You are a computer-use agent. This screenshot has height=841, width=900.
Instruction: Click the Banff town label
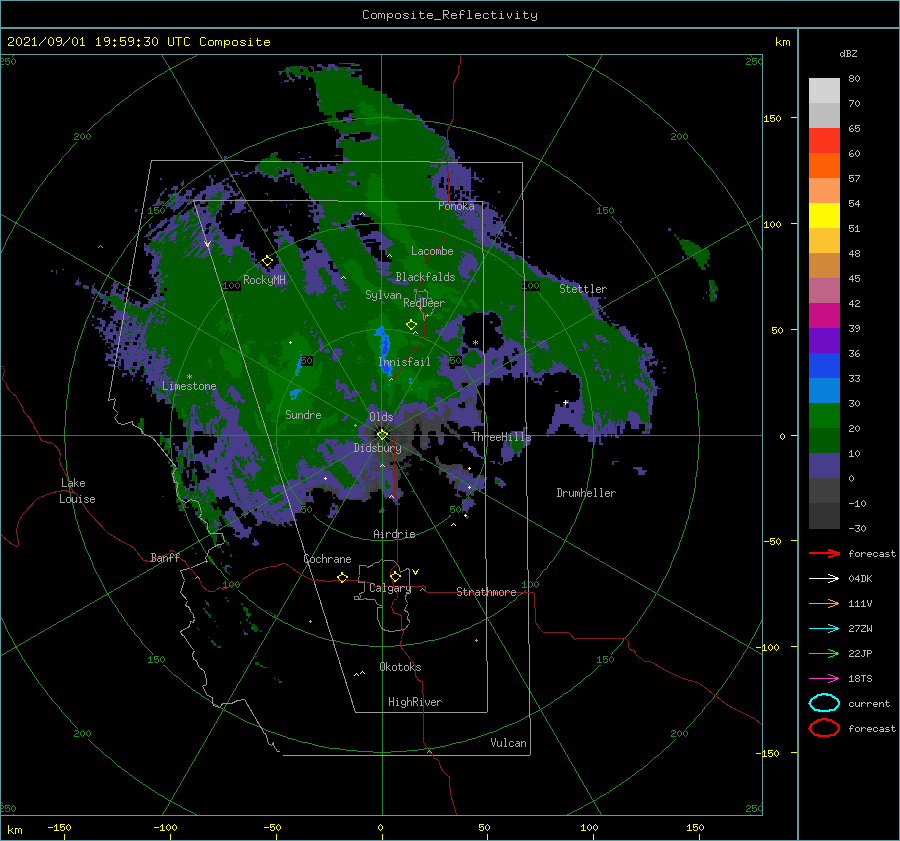click(x=165, y=557)
